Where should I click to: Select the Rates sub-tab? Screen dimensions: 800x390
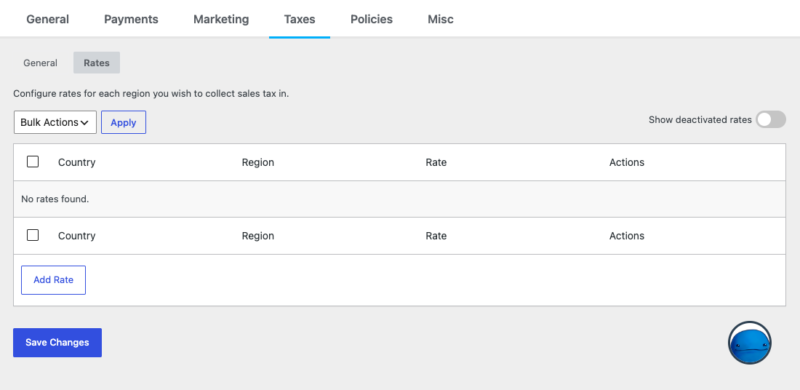(x=96, y=63)
